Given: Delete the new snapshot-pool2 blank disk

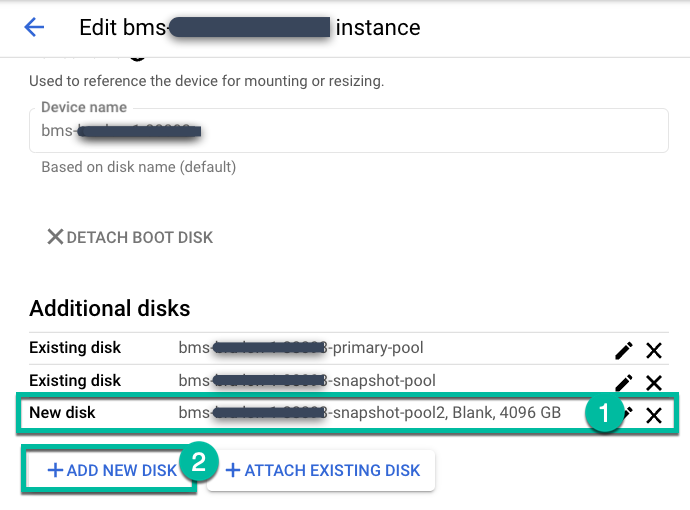Looking at the screenshot, I should 654,414.
